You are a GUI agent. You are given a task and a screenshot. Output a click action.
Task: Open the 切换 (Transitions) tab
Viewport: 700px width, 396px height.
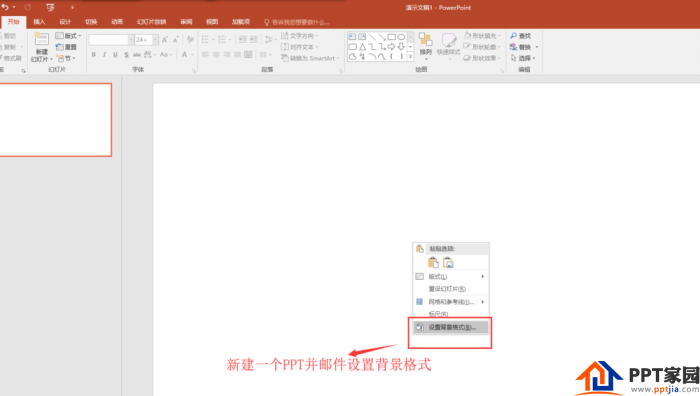click(x=91, y=21)
